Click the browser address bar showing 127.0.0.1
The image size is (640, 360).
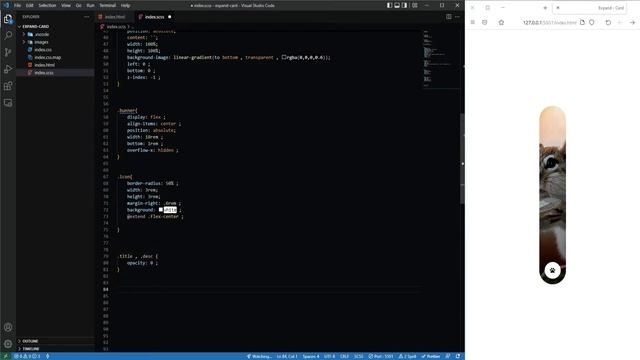pos(549,22)
